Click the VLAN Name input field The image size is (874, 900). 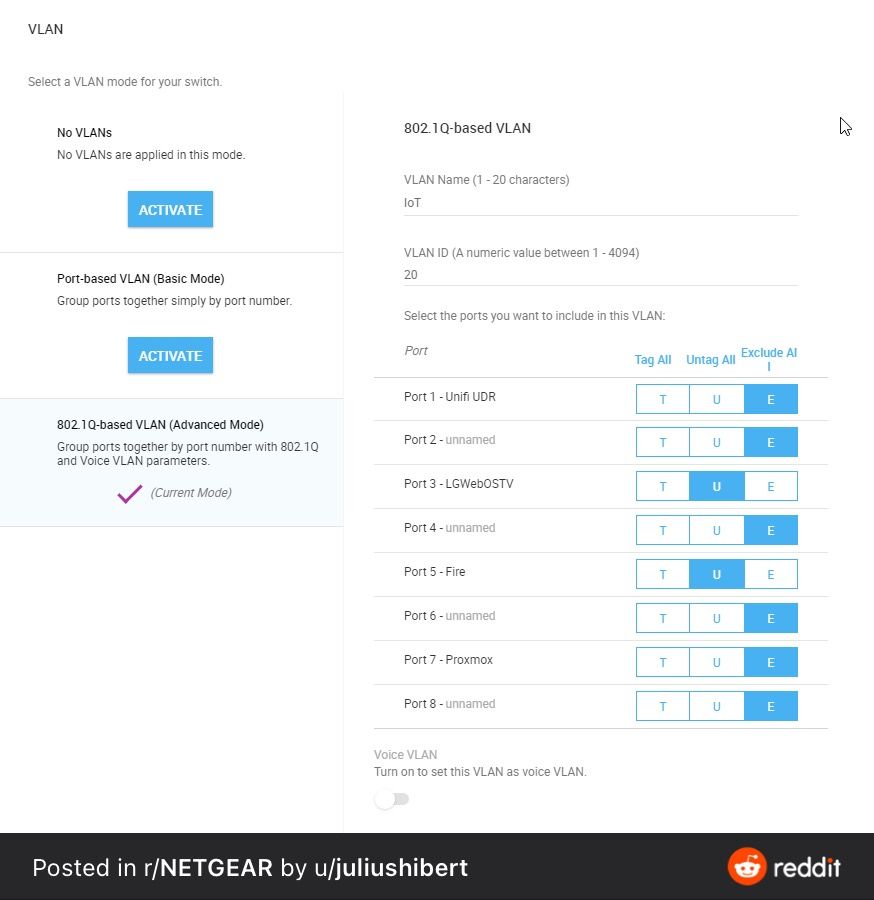[x=600, y=202]
